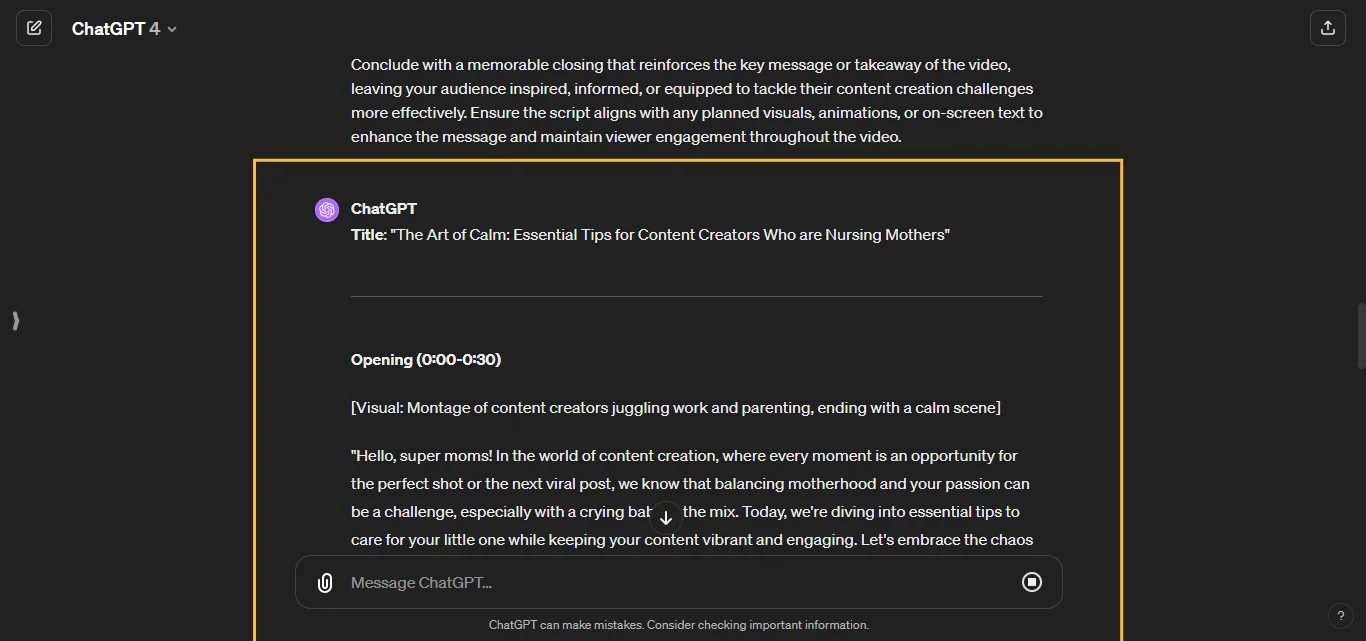1366x641 pixels.
Task: Open help with the question mark icon
Action: pyautogui.click(x=1341, y=616)
